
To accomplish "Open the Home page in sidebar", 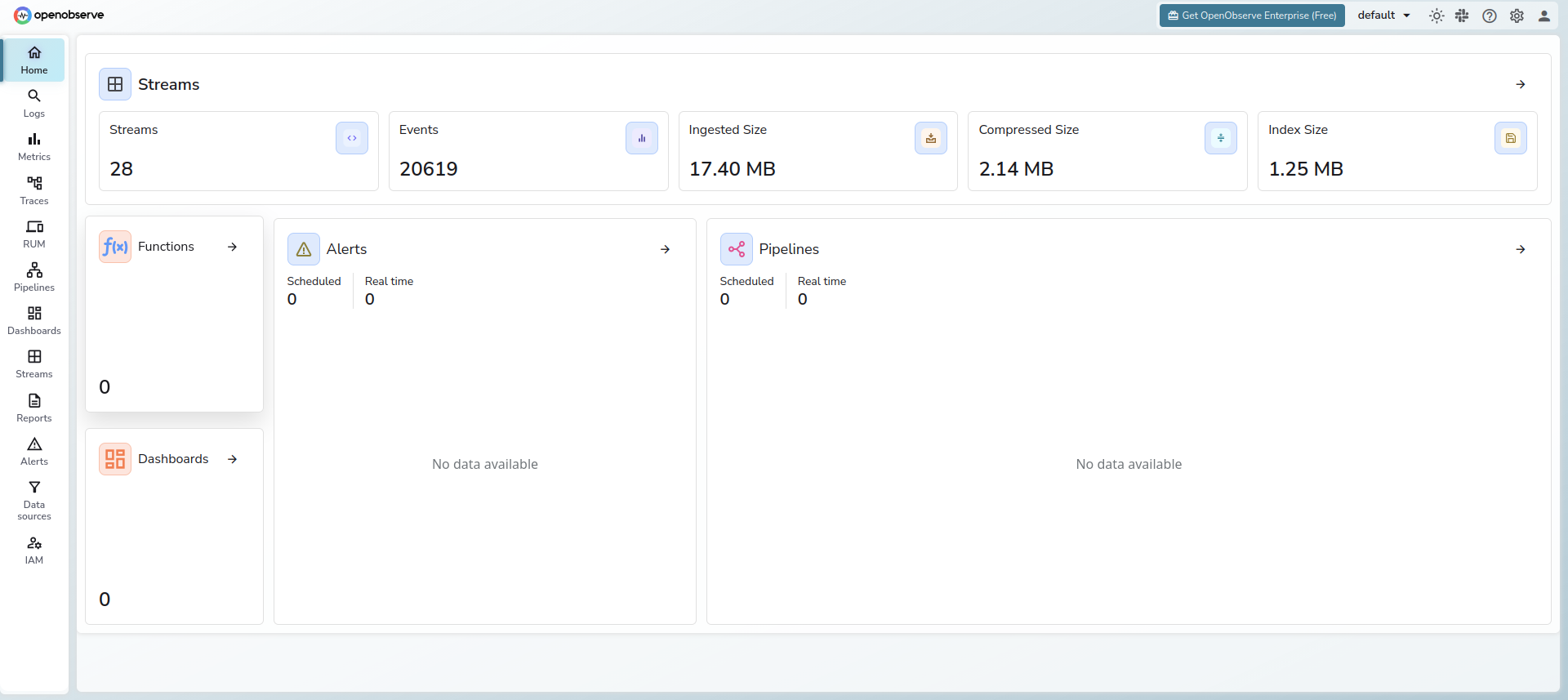I will pos(34,60).
